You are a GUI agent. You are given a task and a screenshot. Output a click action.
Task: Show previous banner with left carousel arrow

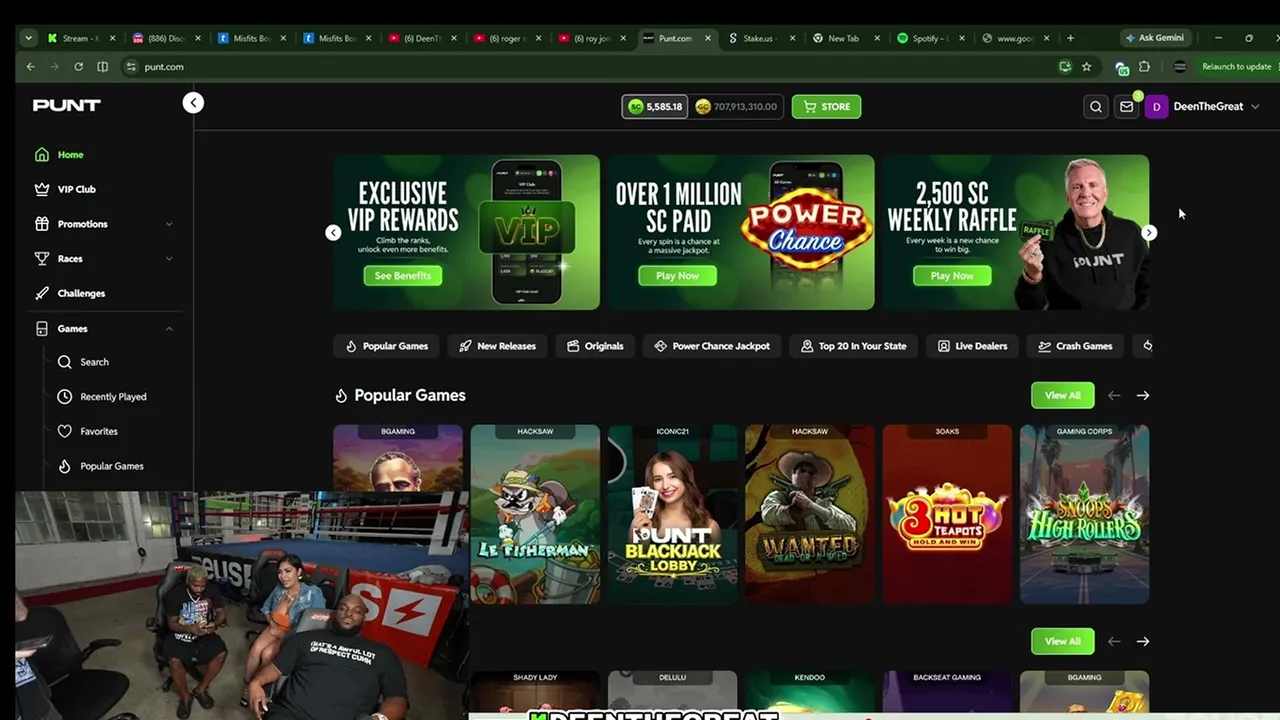[x=333, y=232]
